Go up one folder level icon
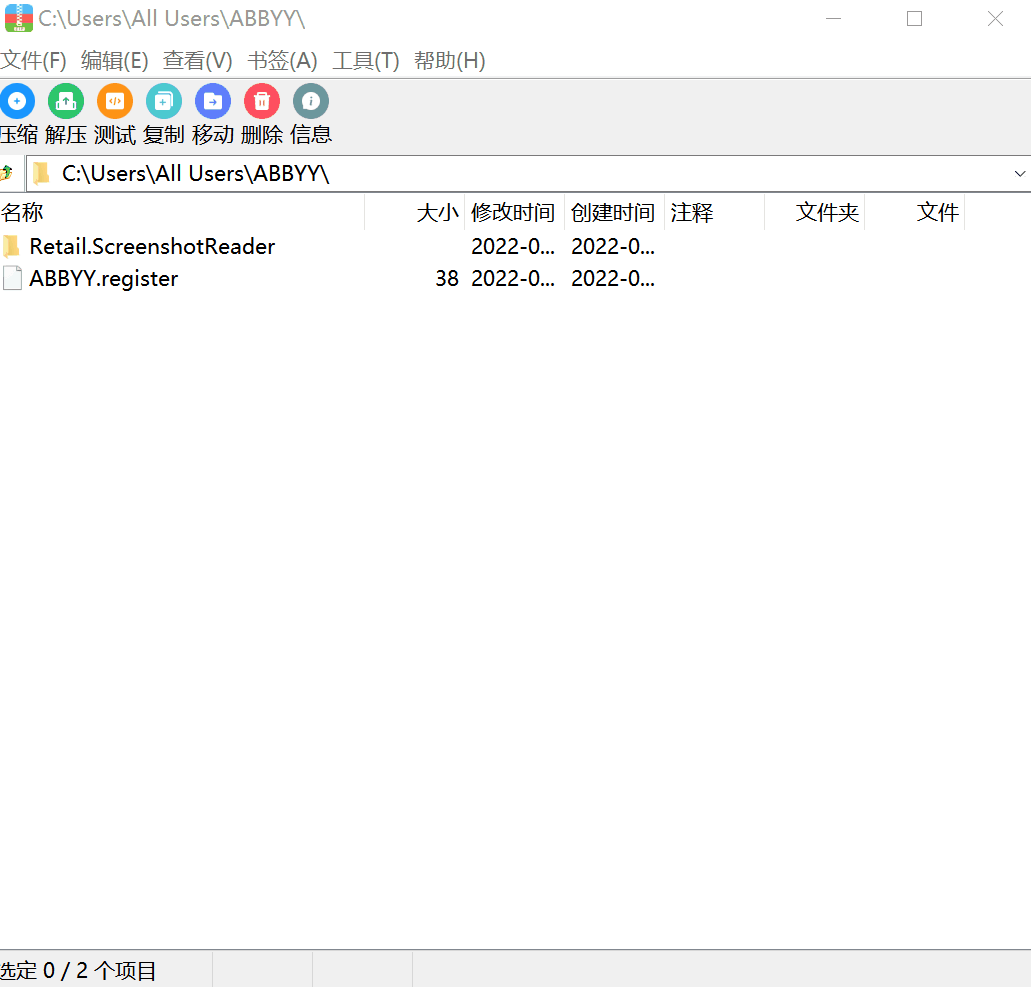1031x987 pixels. pos(8,173)
